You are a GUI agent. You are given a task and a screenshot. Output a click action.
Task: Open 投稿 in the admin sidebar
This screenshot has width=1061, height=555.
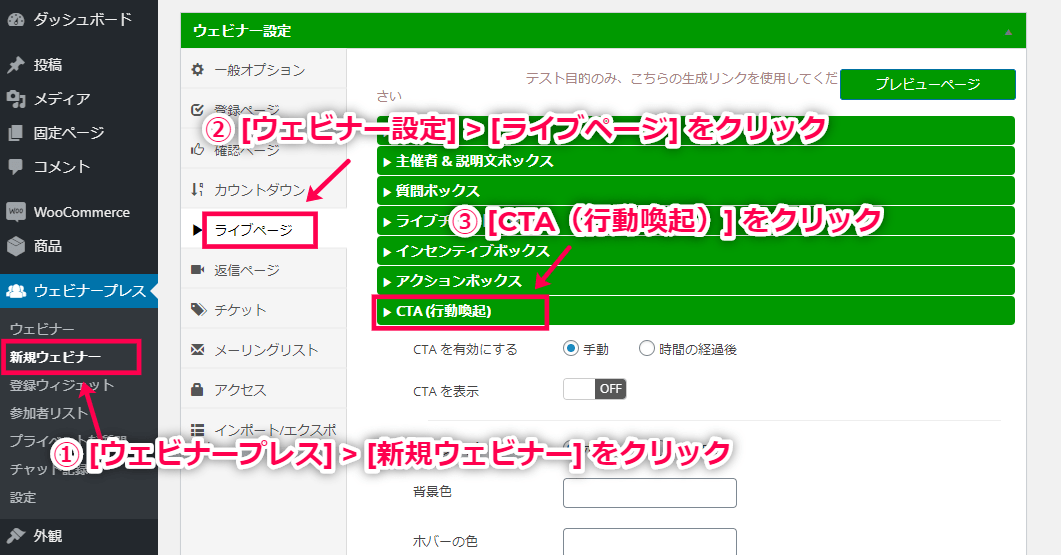tap(78, 65)
